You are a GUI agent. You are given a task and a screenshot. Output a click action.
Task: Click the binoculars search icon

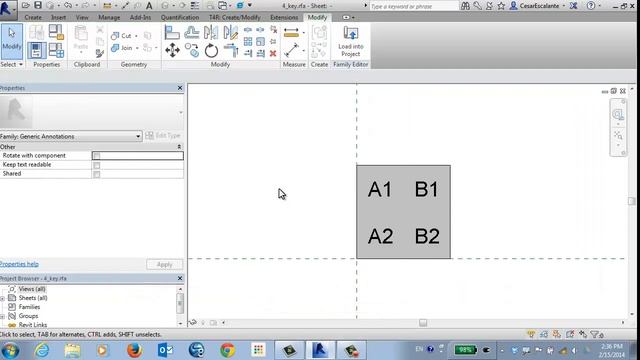click(x=465, y=6)
